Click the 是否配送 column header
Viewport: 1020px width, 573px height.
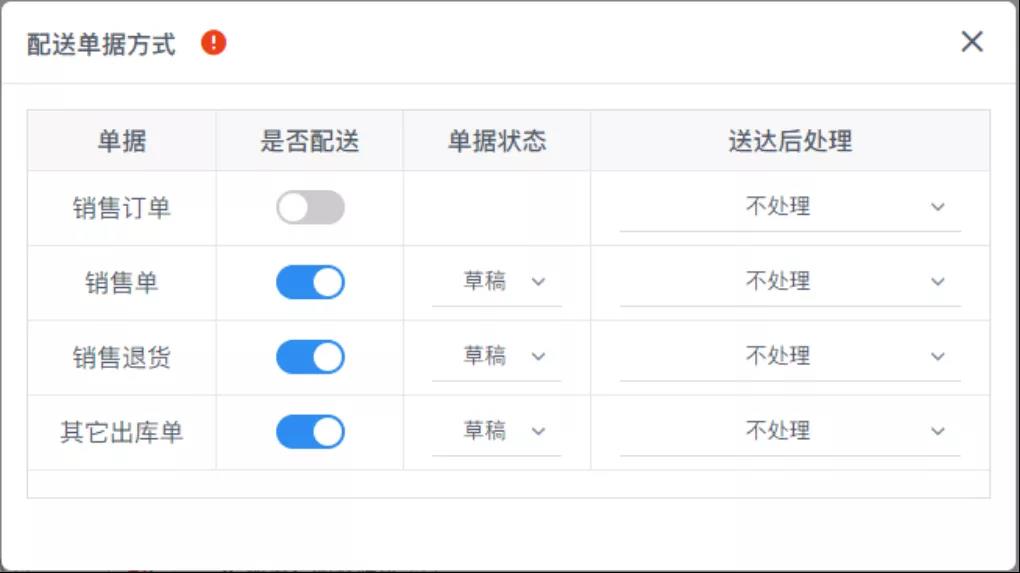pyautogui.click(x=310, y=141)
